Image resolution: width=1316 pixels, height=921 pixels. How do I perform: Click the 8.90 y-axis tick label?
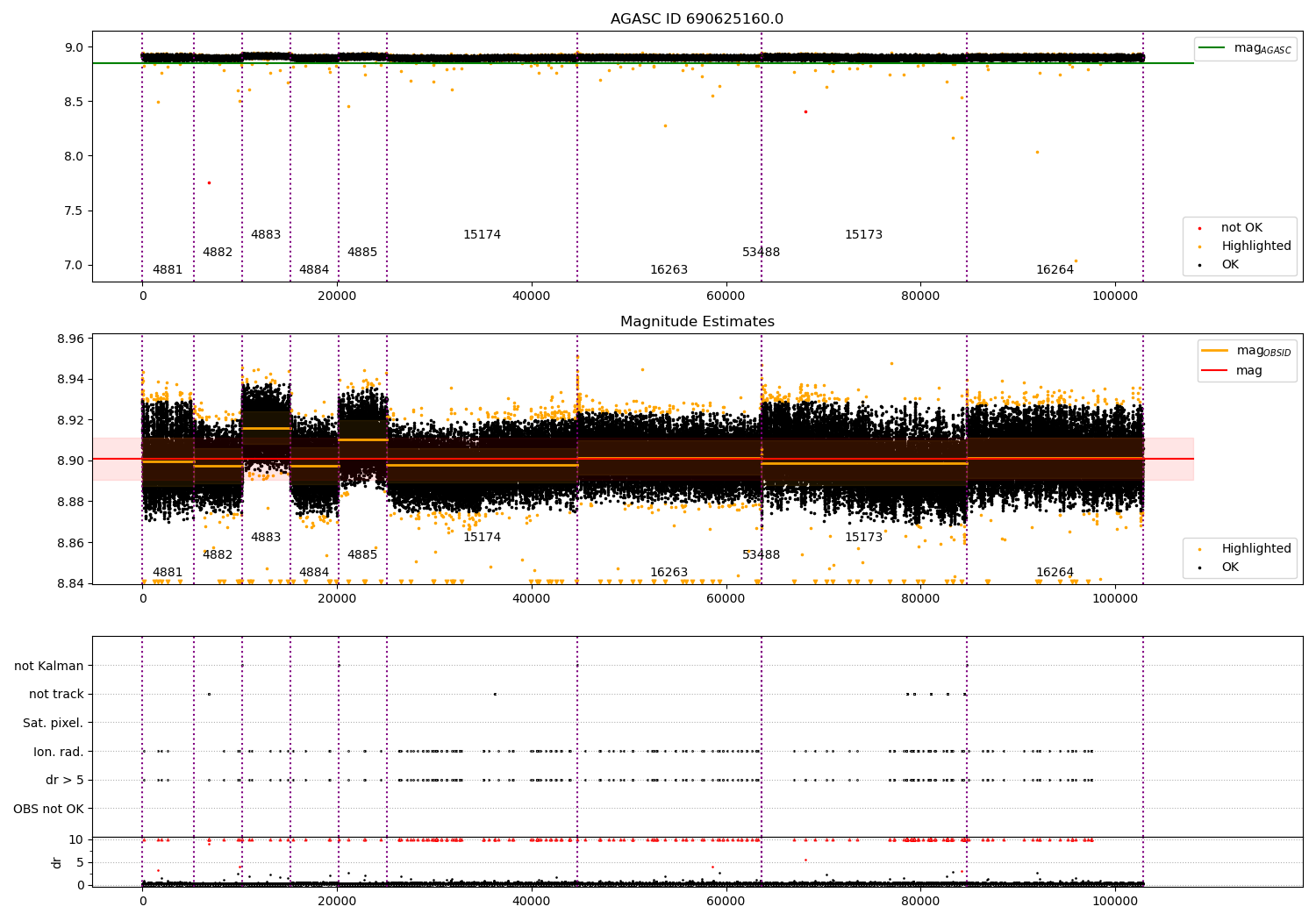(x=72, y=460)
